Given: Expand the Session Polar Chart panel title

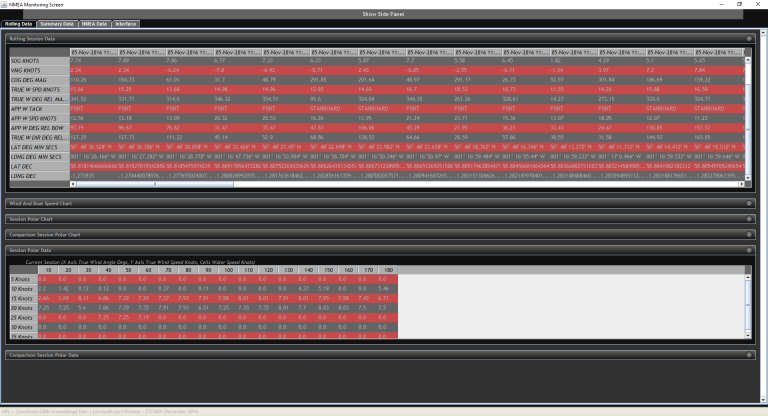Looking at the screenshot, I should 31,219.
